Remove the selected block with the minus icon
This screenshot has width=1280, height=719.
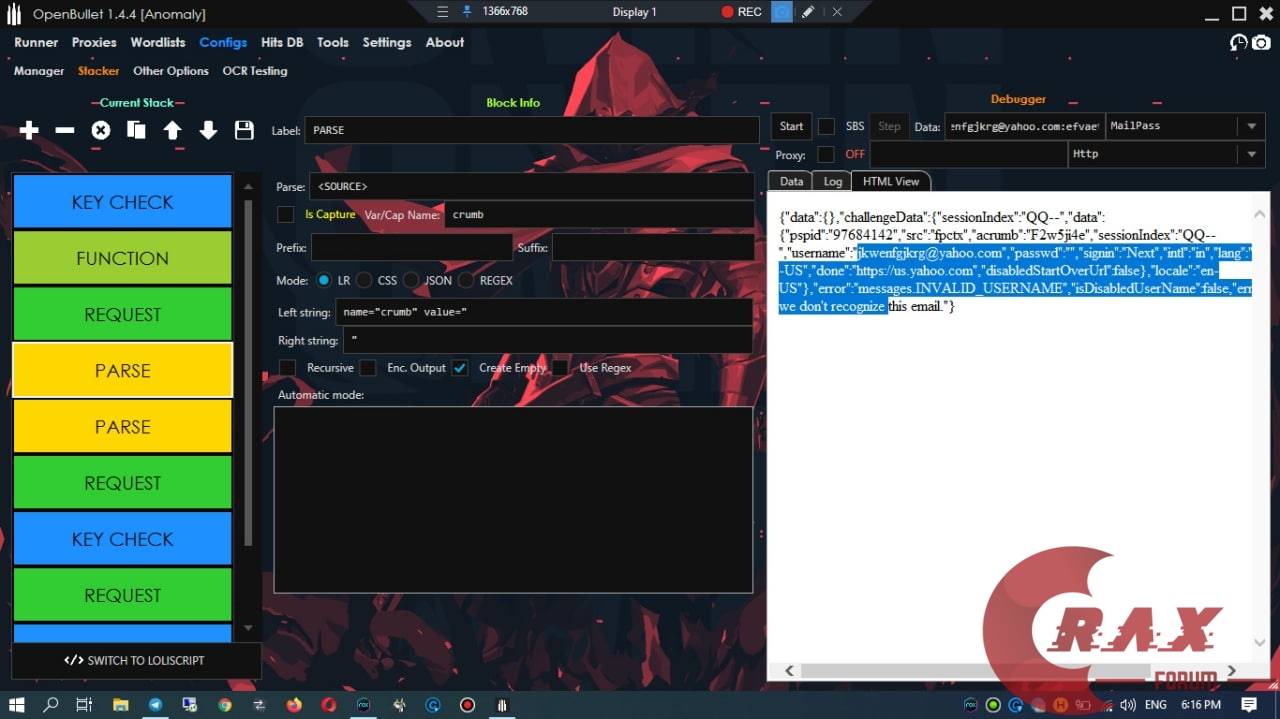point(65,130)
